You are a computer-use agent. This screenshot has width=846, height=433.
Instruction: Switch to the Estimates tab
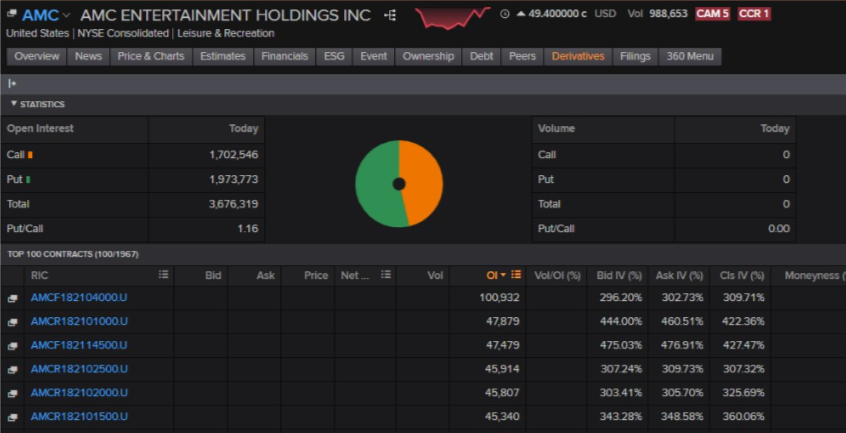tap(223, 56)
